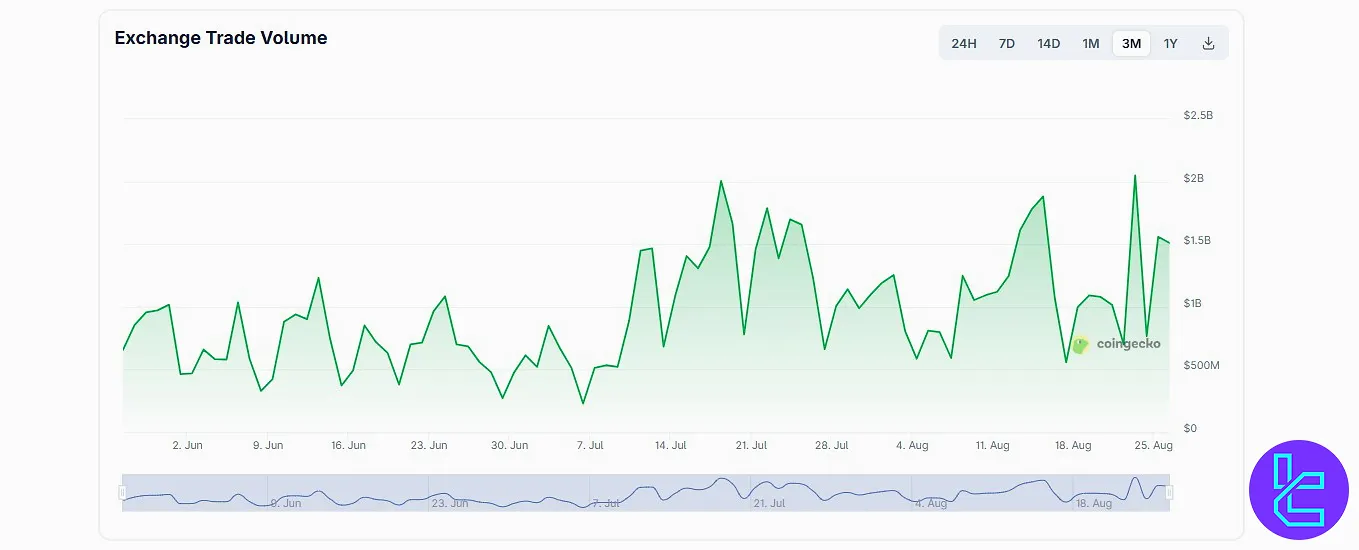The height and width of the screenshot is (550, 1359).
Task: Download the chart data via download icon
Action: point(1208,43)
